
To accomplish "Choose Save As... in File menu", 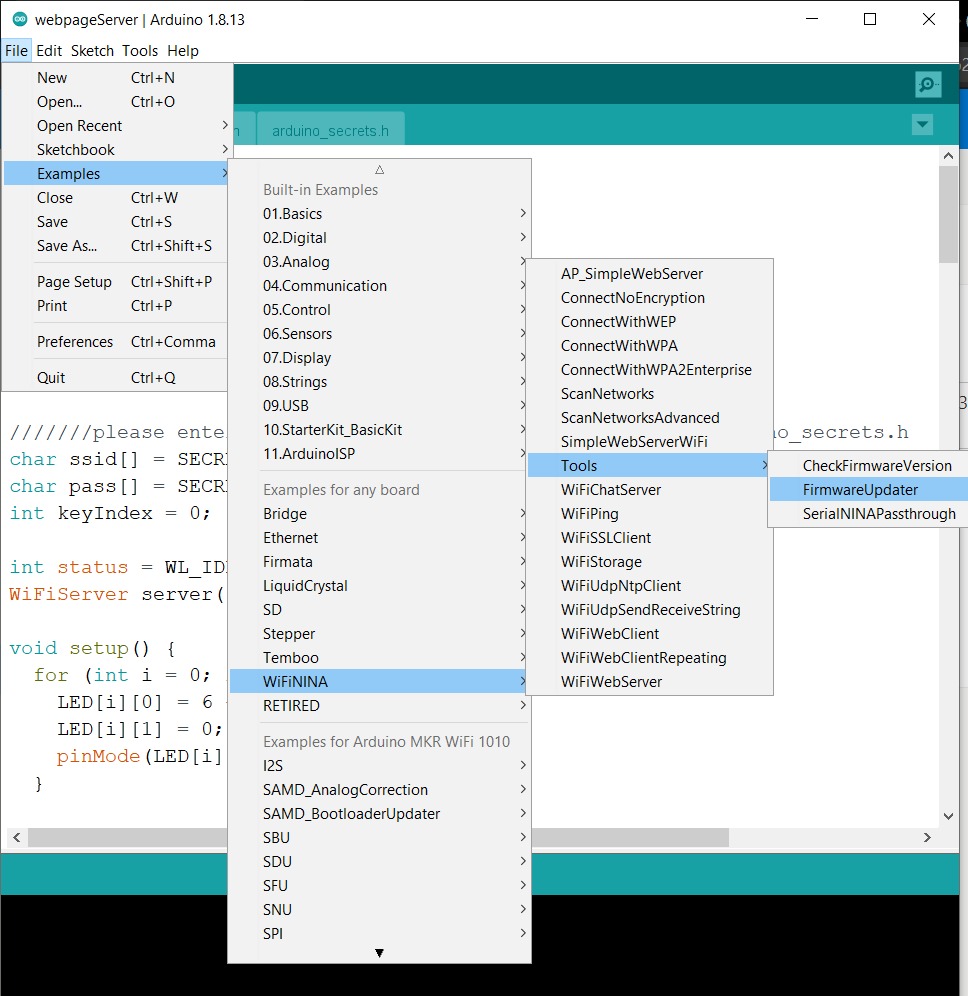I will click(x=116, y=246).
